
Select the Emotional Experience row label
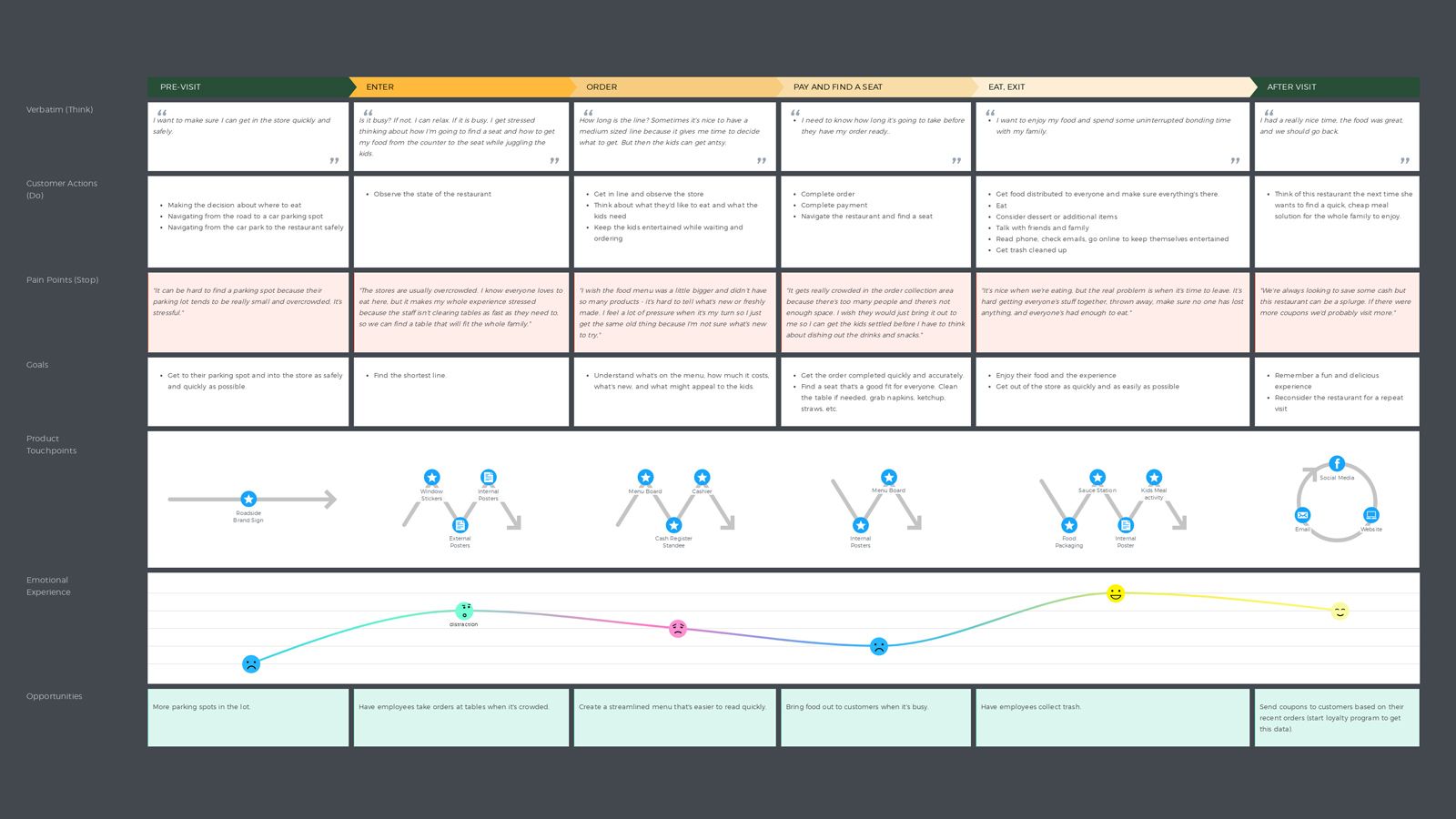[x=48, y=586]
